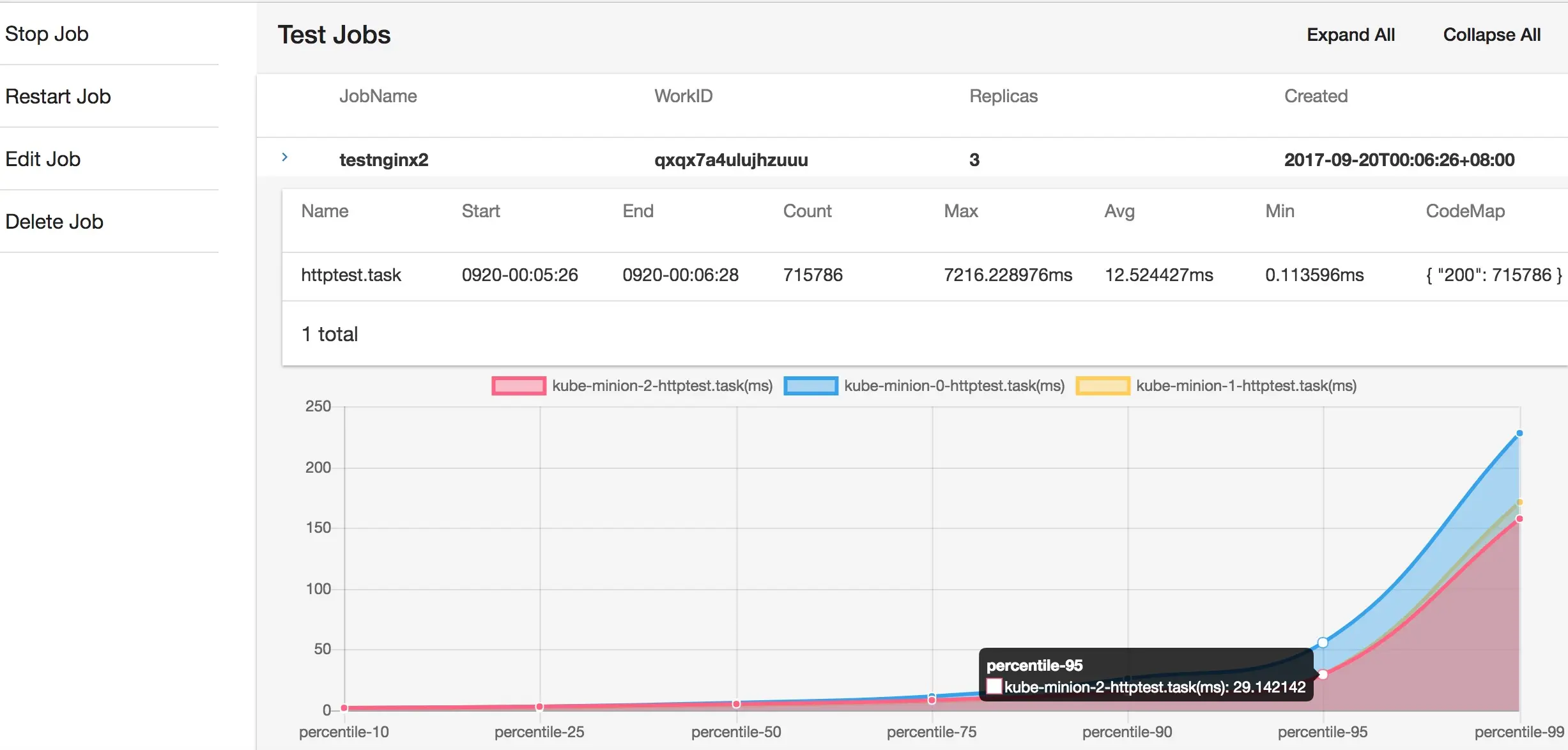1568x750 pixels.
Task: Expand the testnginx2 row chevron
Action: 285,157
